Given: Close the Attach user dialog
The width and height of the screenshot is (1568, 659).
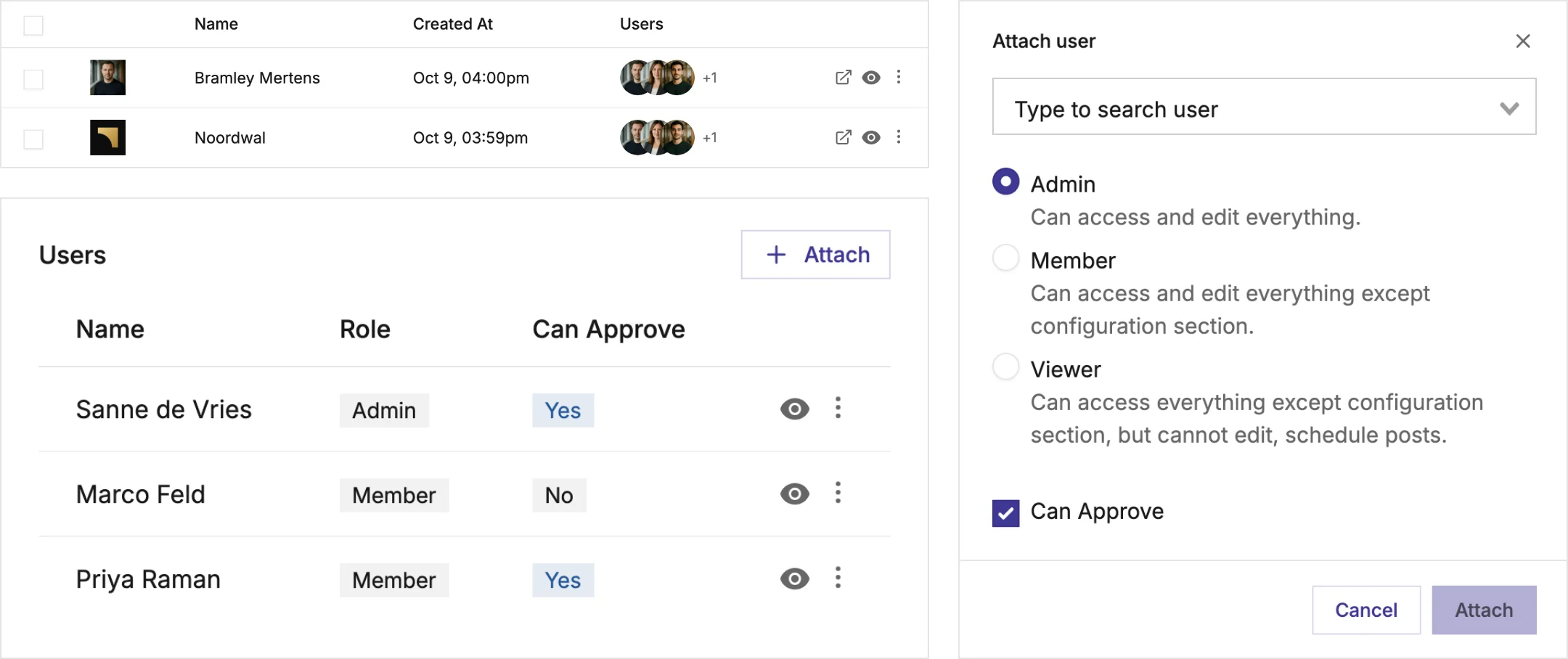Looking at the screenshot, I should [x=1523, y=41].
